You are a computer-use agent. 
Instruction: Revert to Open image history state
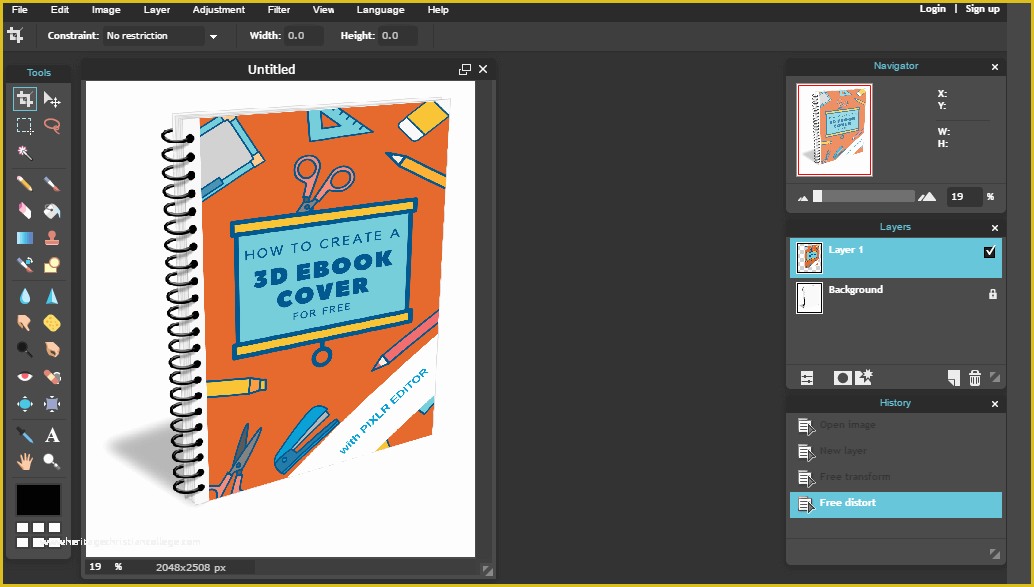(896, 425)
